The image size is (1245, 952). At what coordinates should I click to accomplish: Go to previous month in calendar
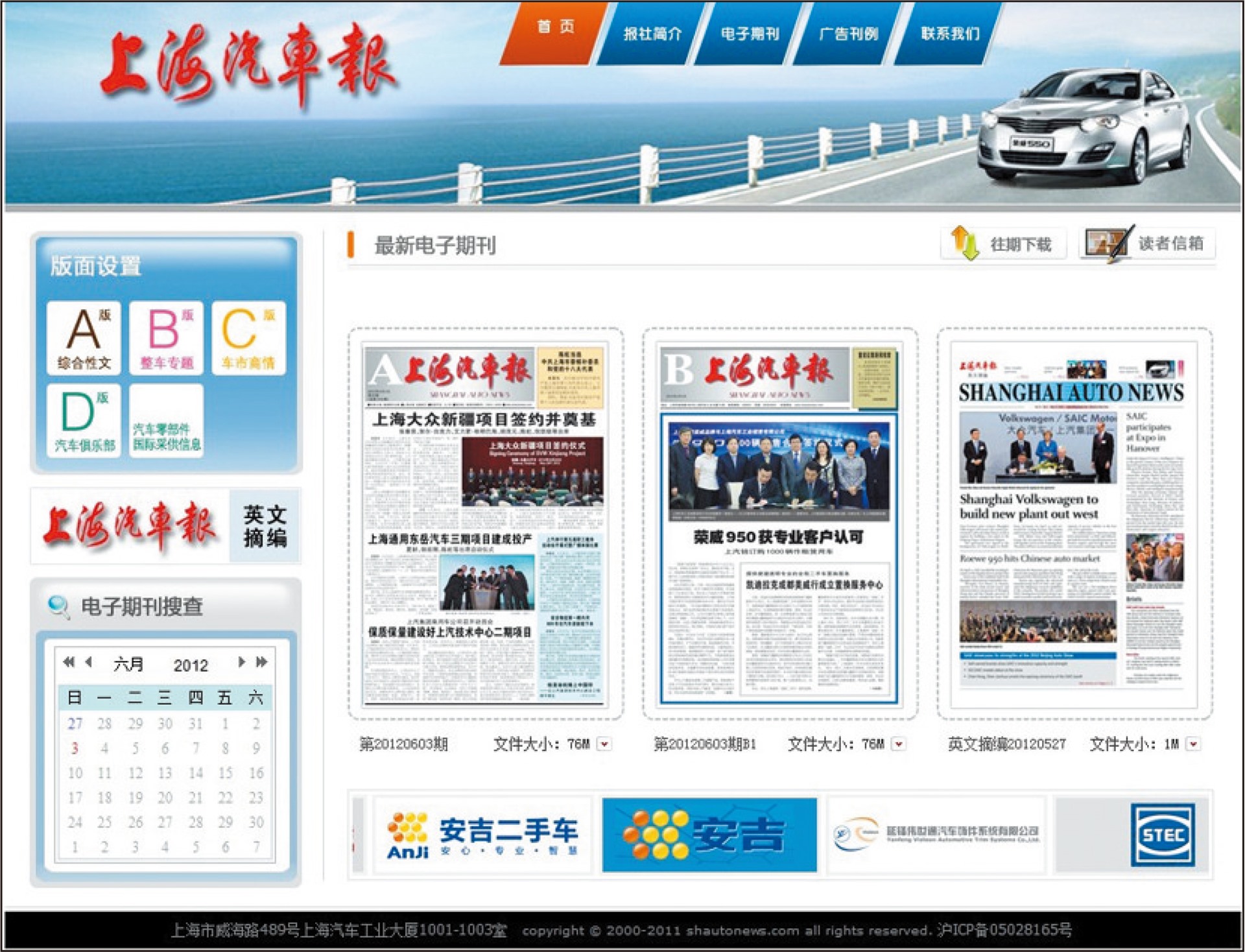click(89, 662)
